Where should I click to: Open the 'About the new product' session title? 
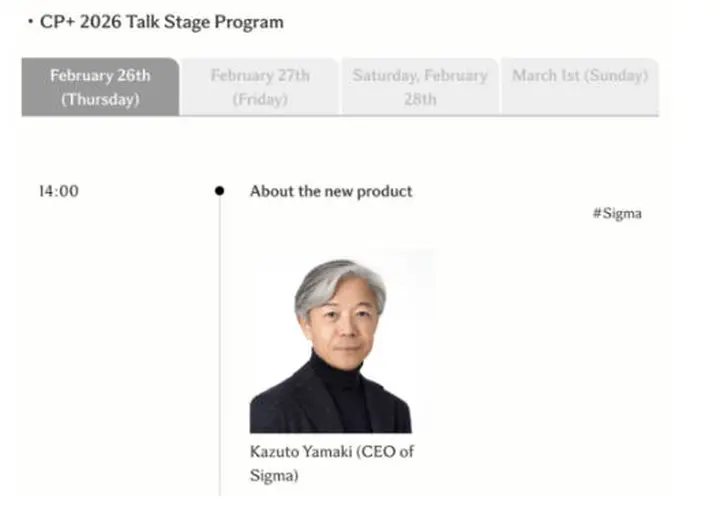click(x=331, y=191)
